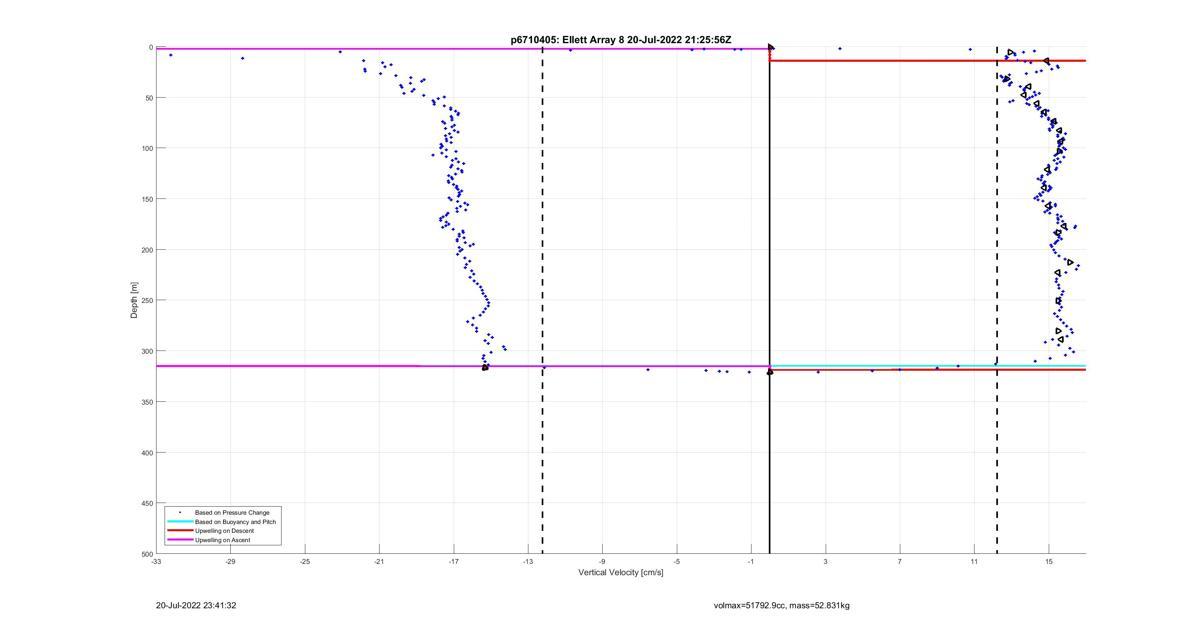The height and width of the screenshot is (622, 1200).
Task: Click legend entry 'Based on Buoyancy and Pitch'
Action: pos(235,522)
